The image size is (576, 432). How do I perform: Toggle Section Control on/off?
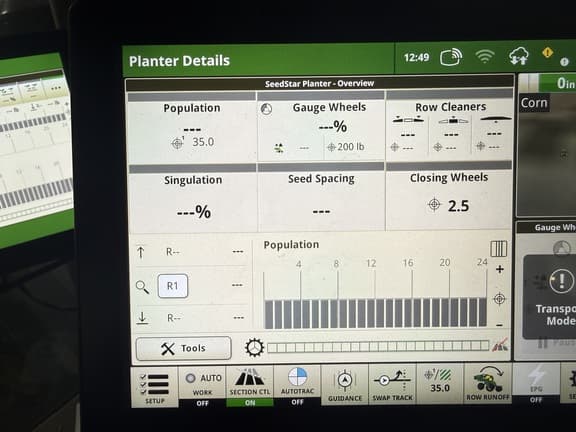[250, 386]
